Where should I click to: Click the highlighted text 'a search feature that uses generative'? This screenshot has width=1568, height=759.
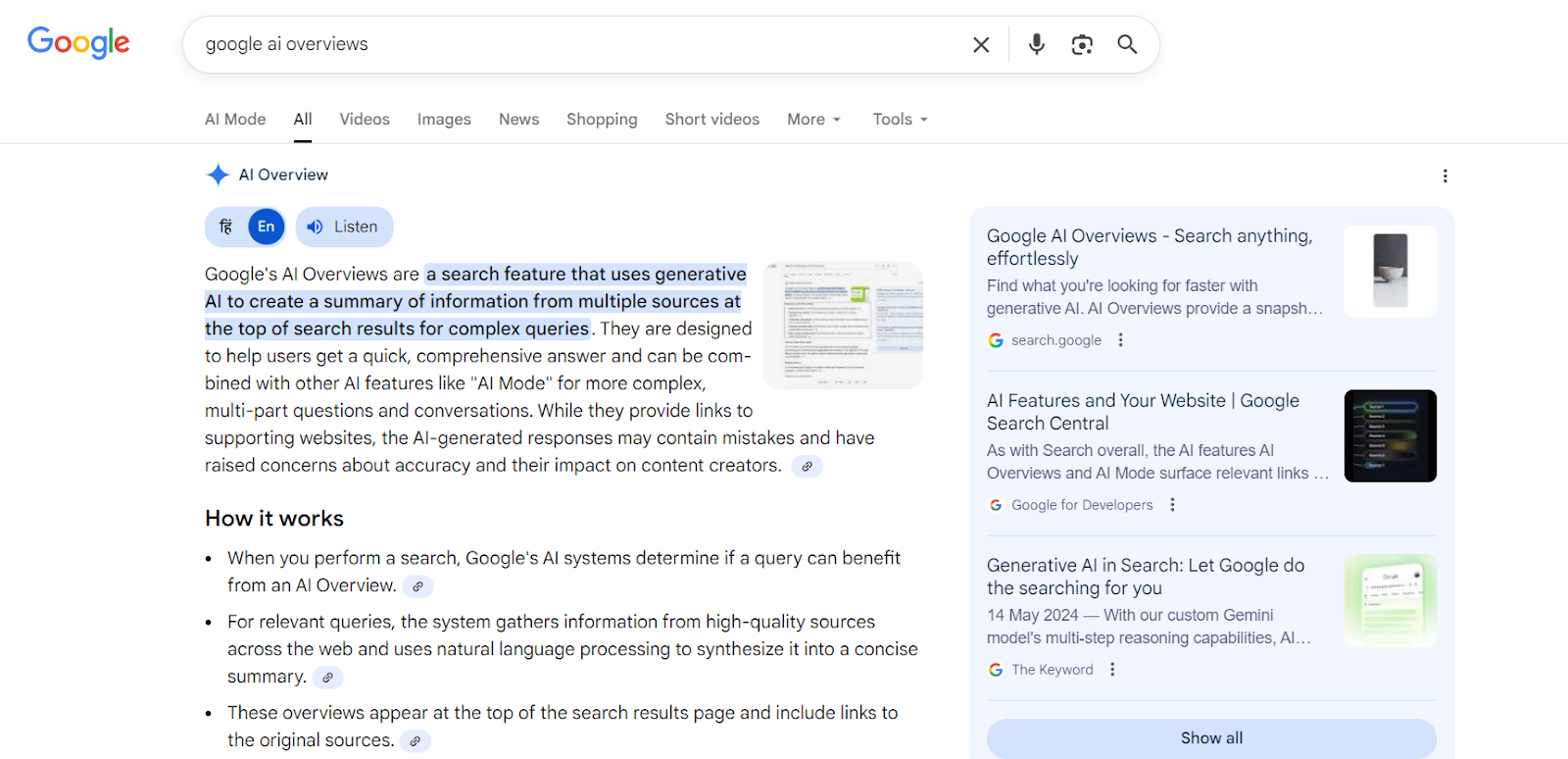pyautogui.click(x=586, y=274)
